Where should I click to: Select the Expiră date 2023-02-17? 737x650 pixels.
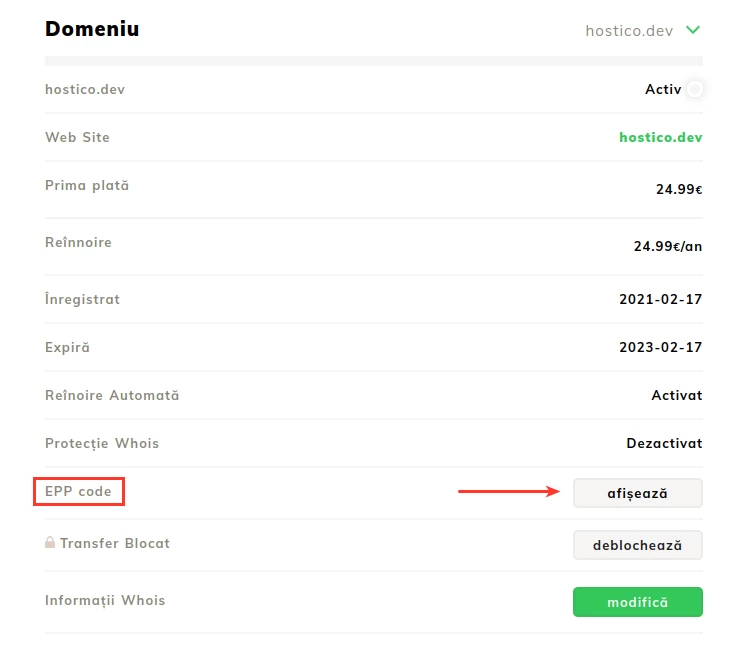[660, 347]
